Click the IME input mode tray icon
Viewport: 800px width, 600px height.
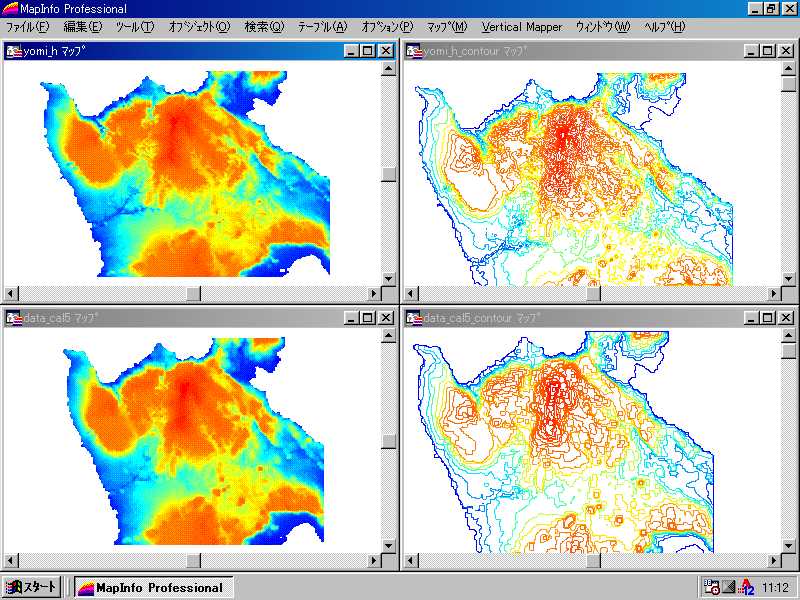coord(746,587)
